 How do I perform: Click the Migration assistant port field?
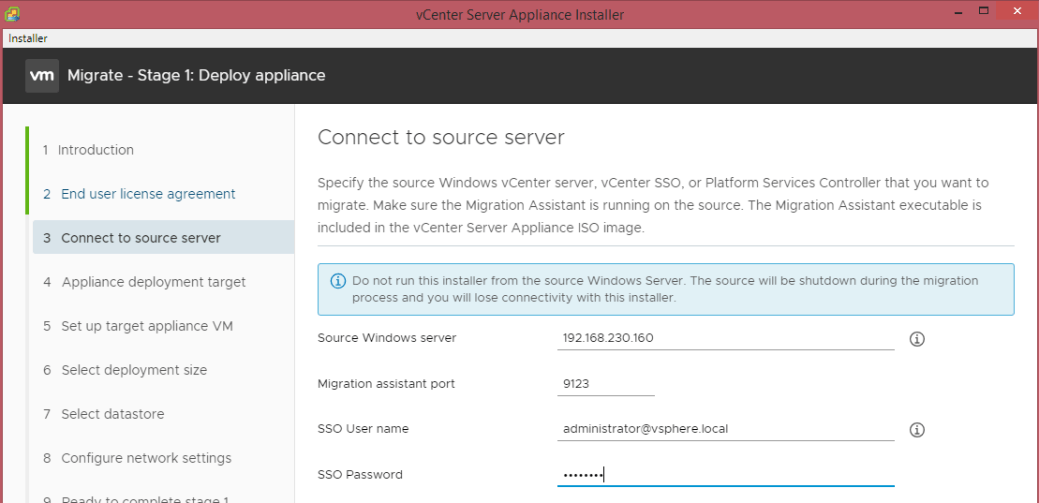pyautogui.click(x=605, y=384)
